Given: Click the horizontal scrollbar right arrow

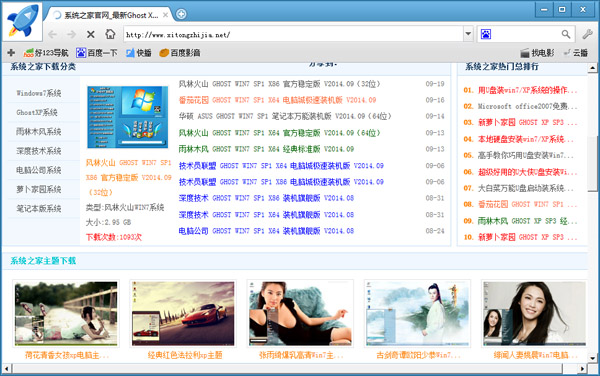Looking at the screenshot, I should pos(582,369).
